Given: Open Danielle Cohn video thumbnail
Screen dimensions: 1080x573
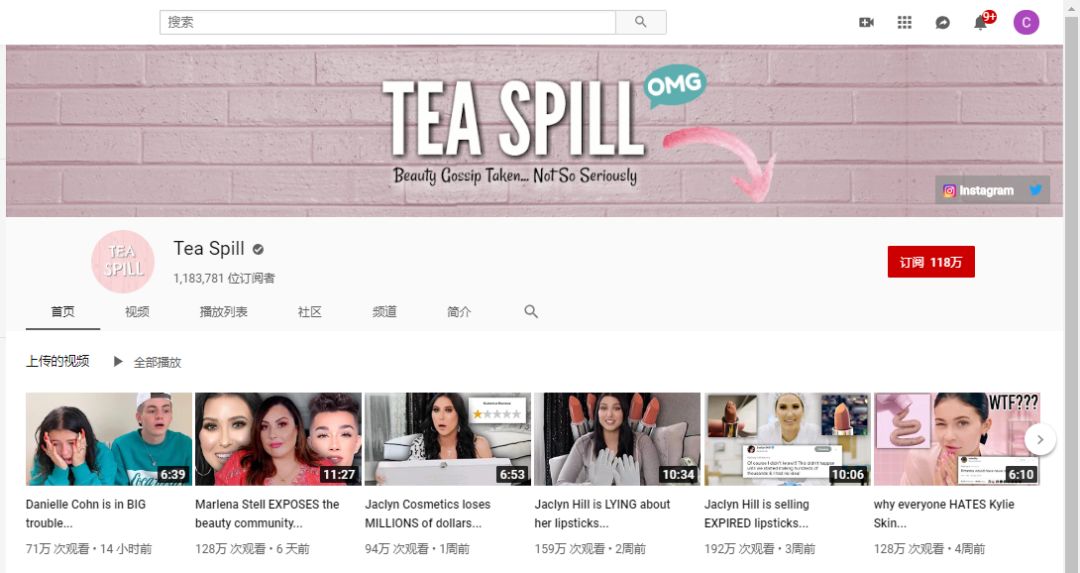Looking at the screenshot, I should [109, 439].
